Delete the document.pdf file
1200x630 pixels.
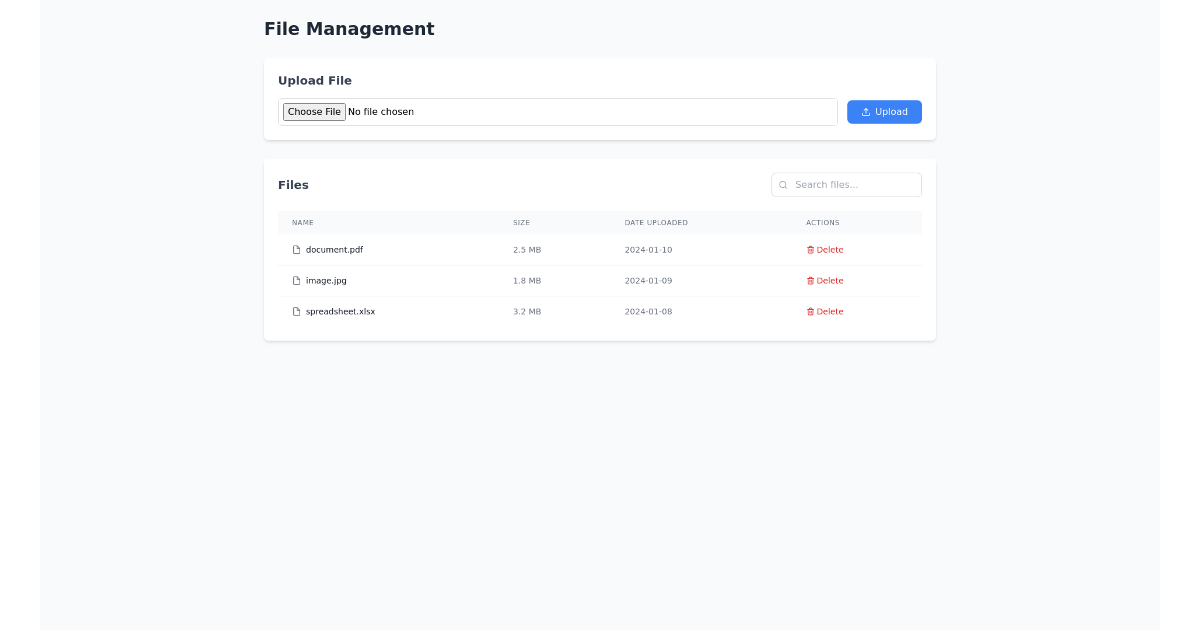tap(825, 249)
